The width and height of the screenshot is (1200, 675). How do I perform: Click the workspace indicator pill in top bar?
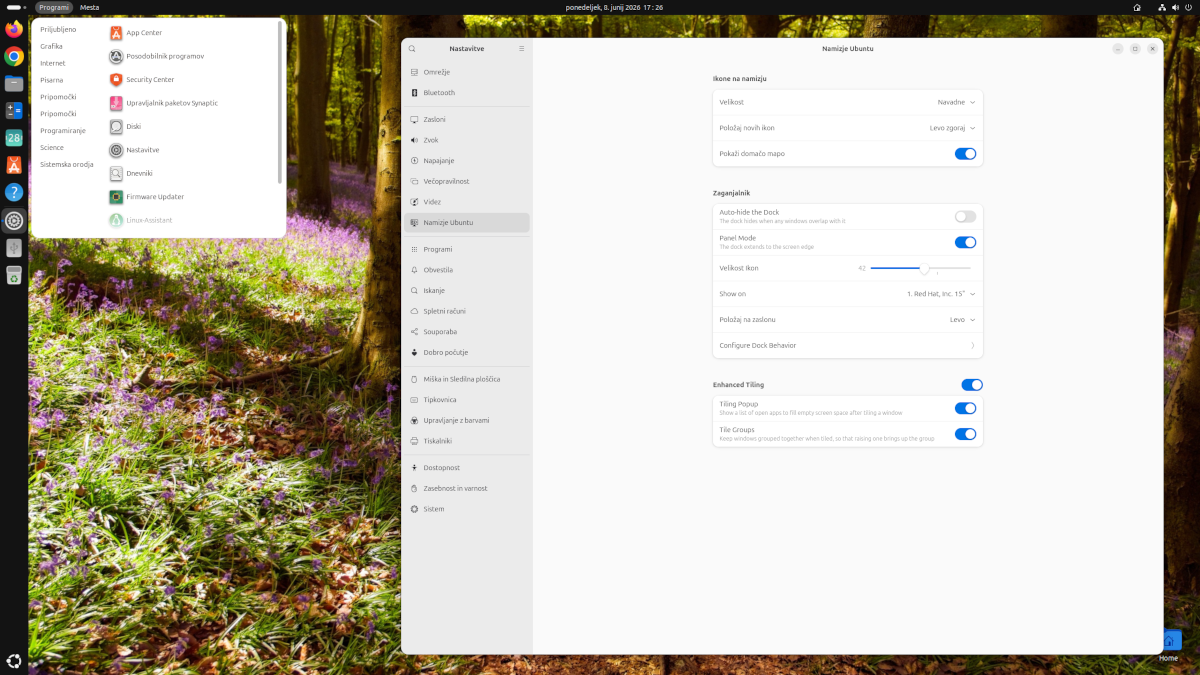click(16, 7)
